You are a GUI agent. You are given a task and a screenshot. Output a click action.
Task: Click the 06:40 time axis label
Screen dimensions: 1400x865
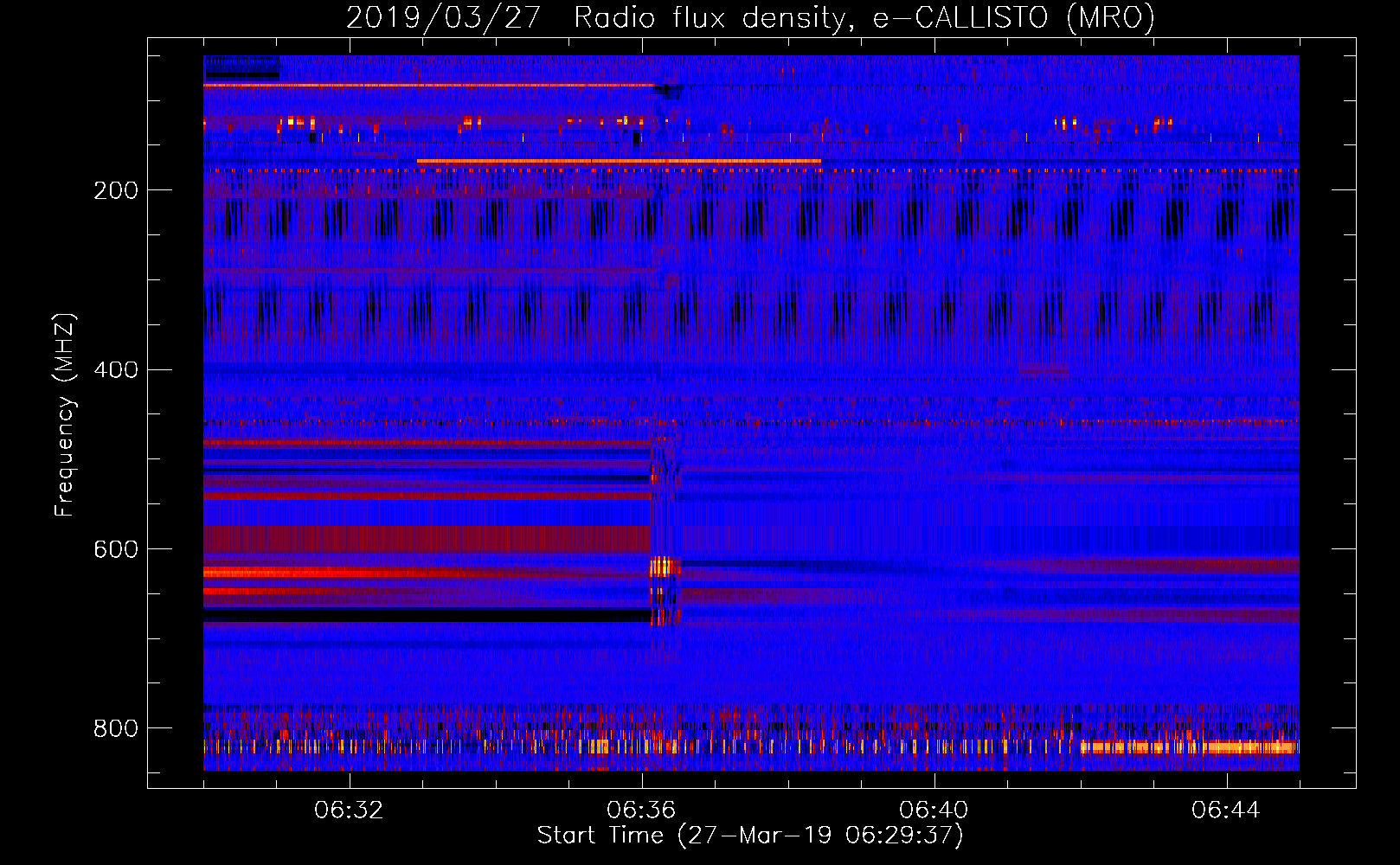pos(934,811)
